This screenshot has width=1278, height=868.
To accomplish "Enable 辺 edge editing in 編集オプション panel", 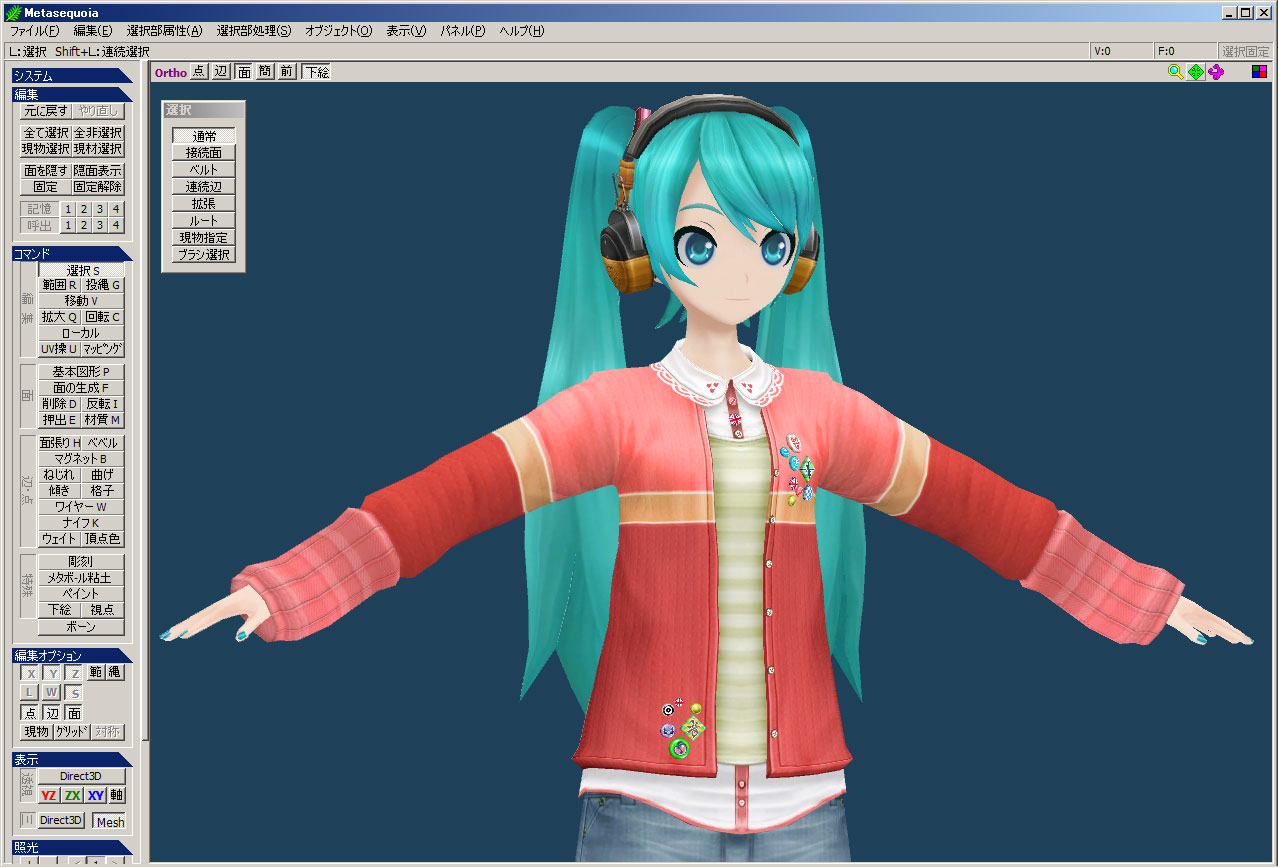I will click(x=53, y=713).
